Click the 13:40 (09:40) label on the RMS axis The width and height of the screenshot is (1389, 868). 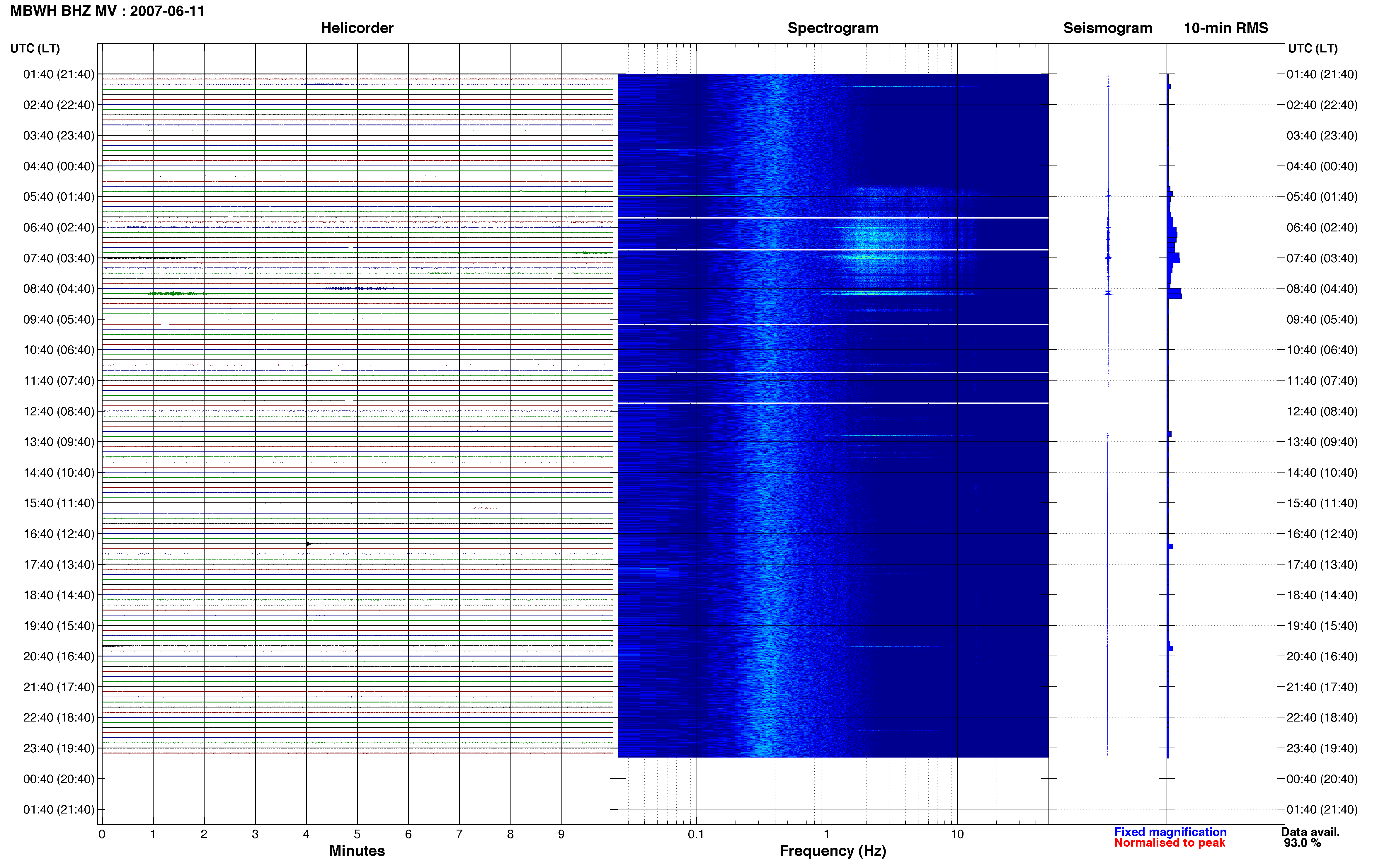click(1322, 441)
